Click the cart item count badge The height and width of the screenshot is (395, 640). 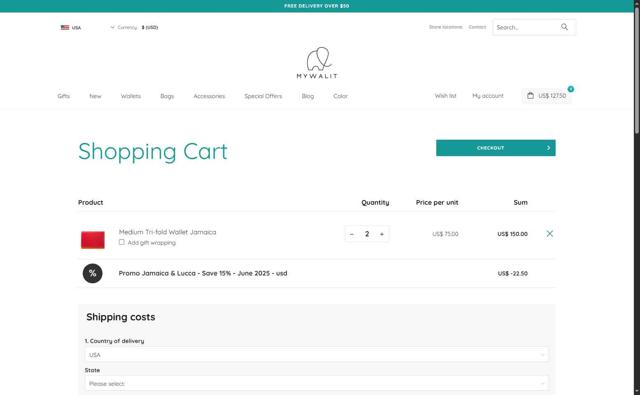[x=571, y=89]
